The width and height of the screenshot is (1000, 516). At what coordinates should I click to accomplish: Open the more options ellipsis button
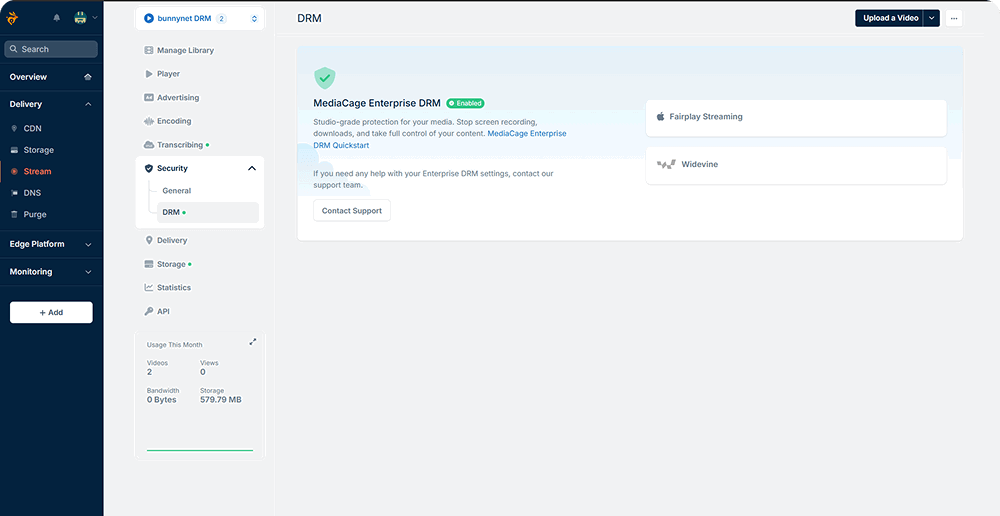point(954,18)
